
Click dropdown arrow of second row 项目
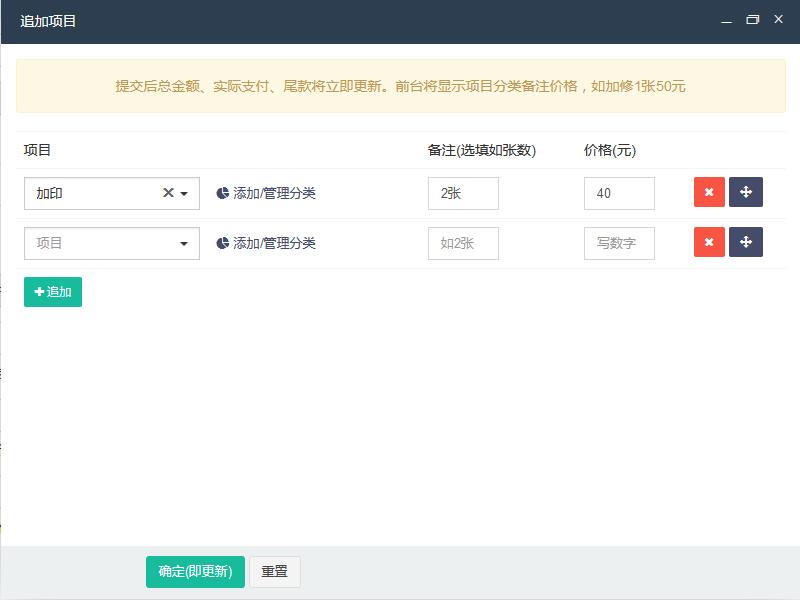(x=184, y=244)
